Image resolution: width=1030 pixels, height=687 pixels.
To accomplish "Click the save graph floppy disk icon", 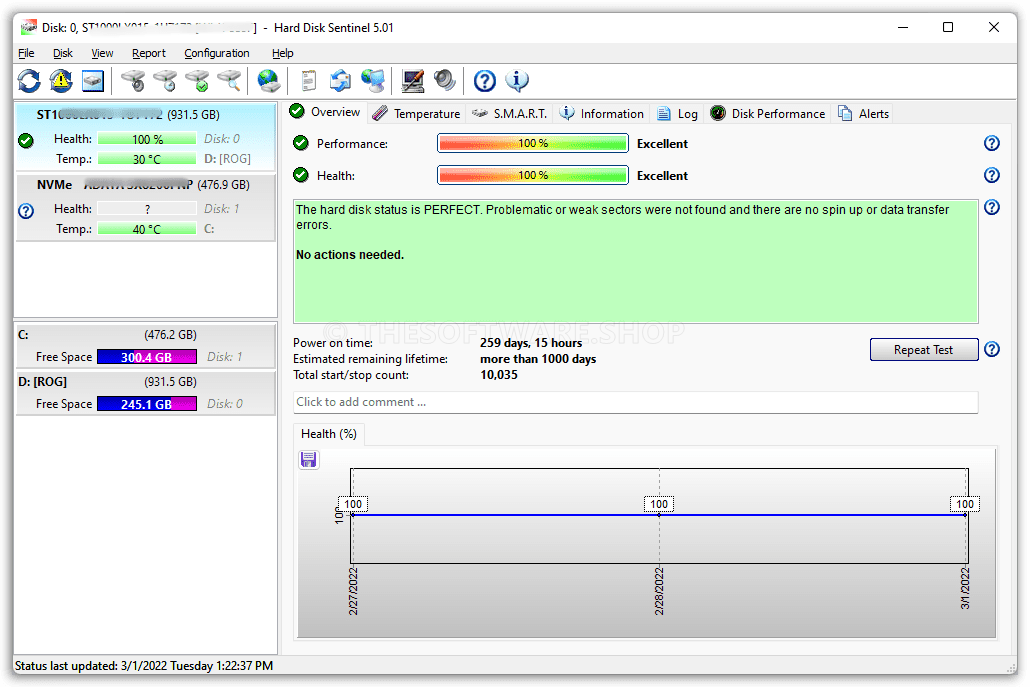I will [x=309, y=459].
